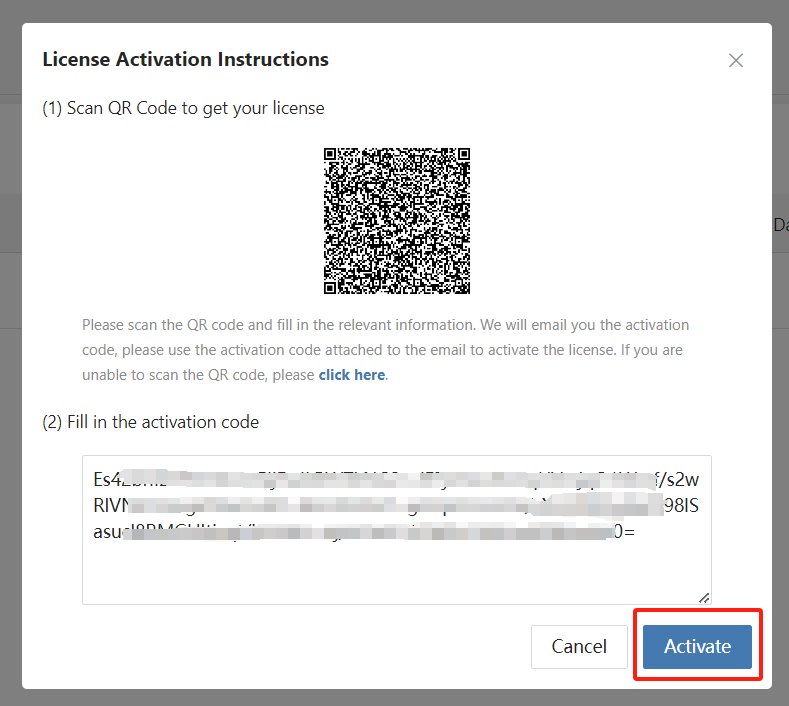The image size is (789, 706).
Task: Place cursor on code line starting "RIVN"
Action: point(396,505)
